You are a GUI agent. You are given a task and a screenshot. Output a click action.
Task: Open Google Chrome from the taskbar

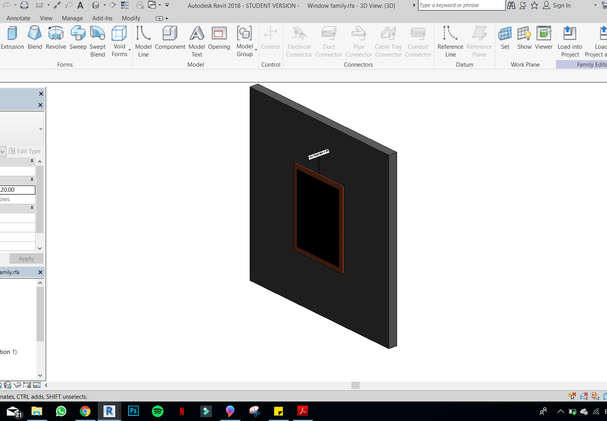coord(85,411)
